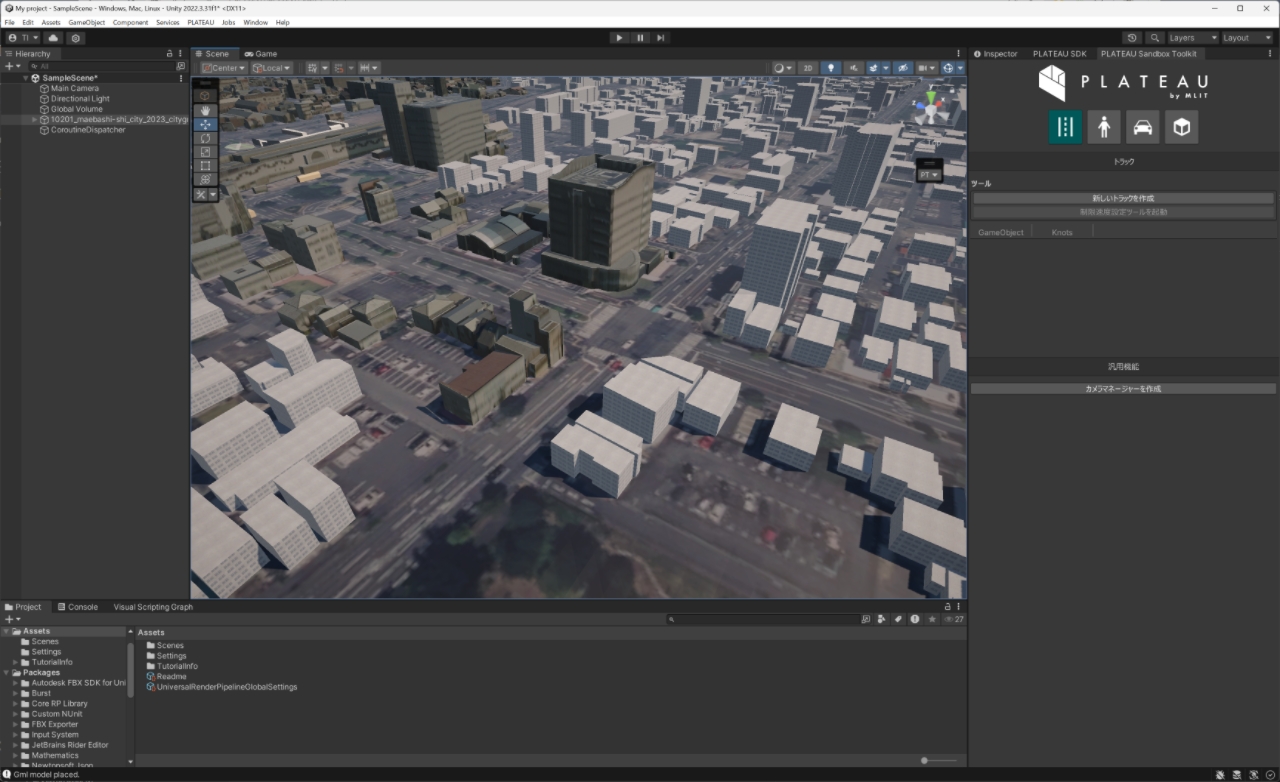Open Scene view kebab menu
Image resolution: width=1280 pixels, height=782 pixels.
(960, 53)
